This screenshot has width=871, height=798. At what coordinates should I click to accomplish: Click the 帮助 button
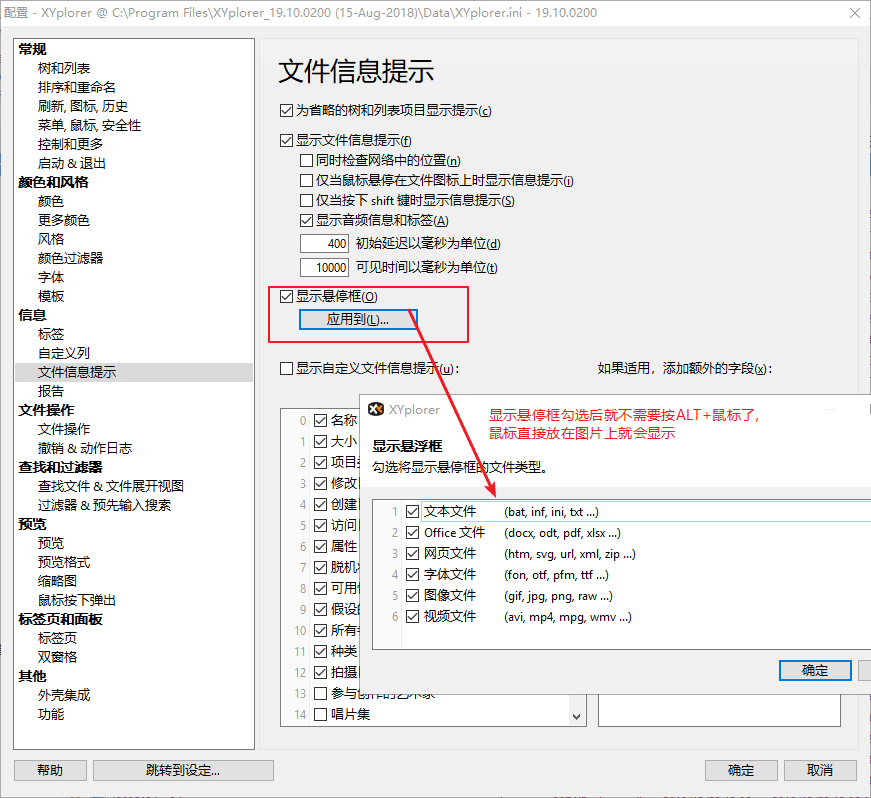coord(50,770)
